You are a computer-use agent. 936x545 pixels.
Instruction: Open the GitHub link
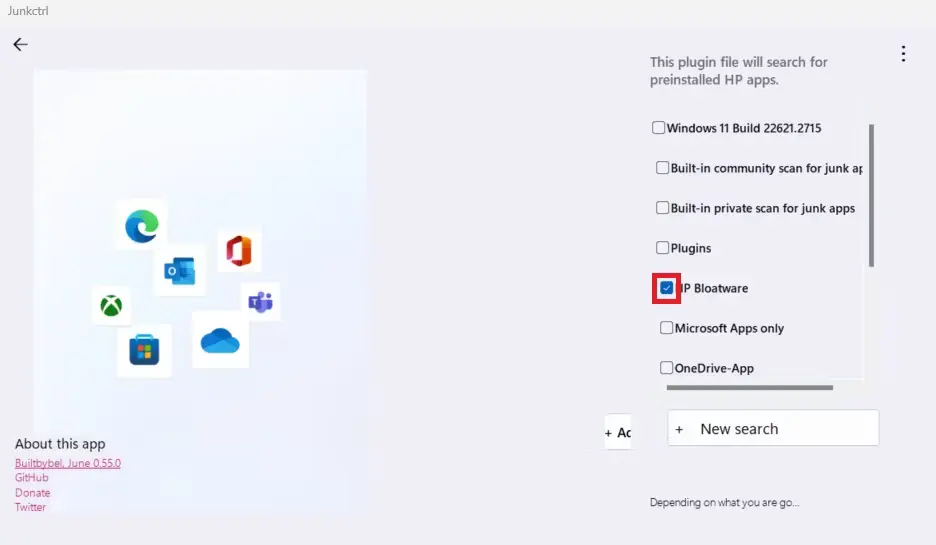pos(32,478)
